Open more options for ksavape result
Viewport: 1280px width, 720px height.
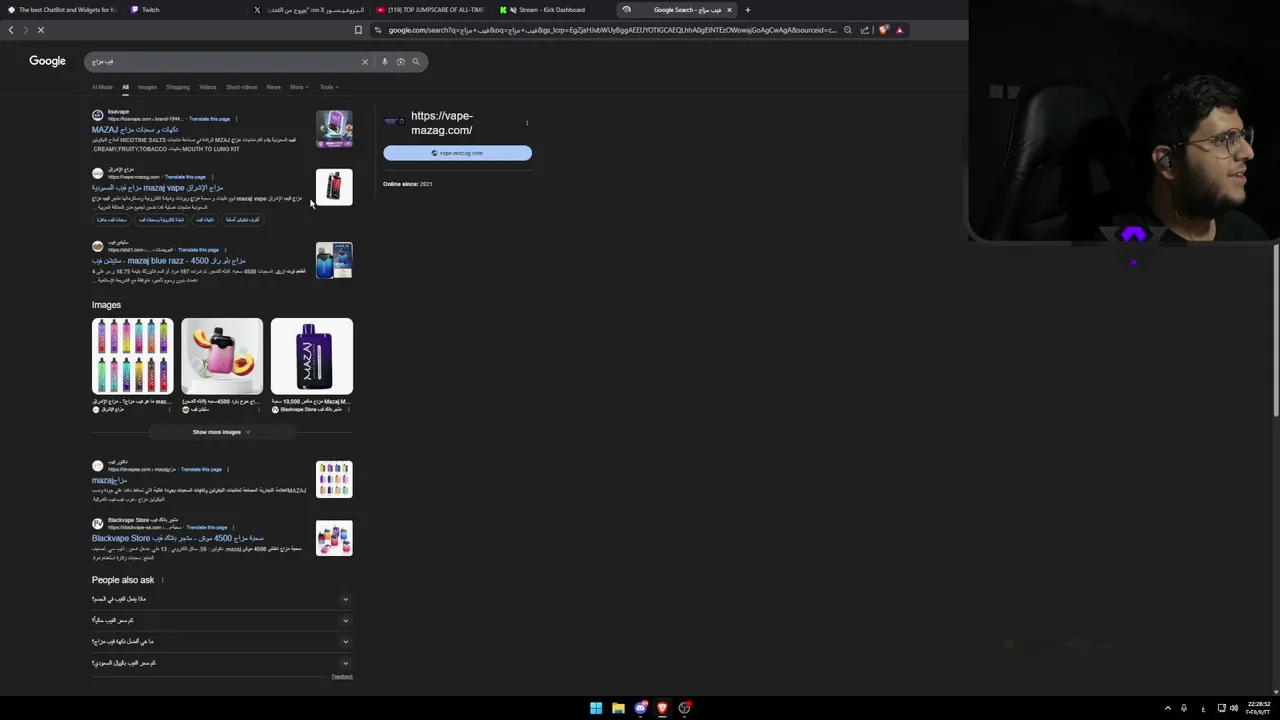[236, 119]
